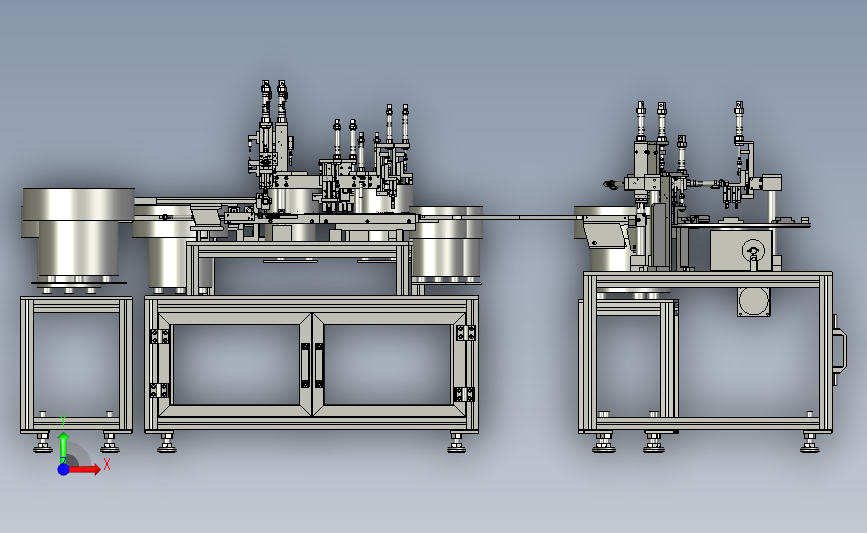Image resolution: width=867 pixels, height=533 pixels.
Task: Pick the left door handle of the cabinet
Action: tap(305, 365)
